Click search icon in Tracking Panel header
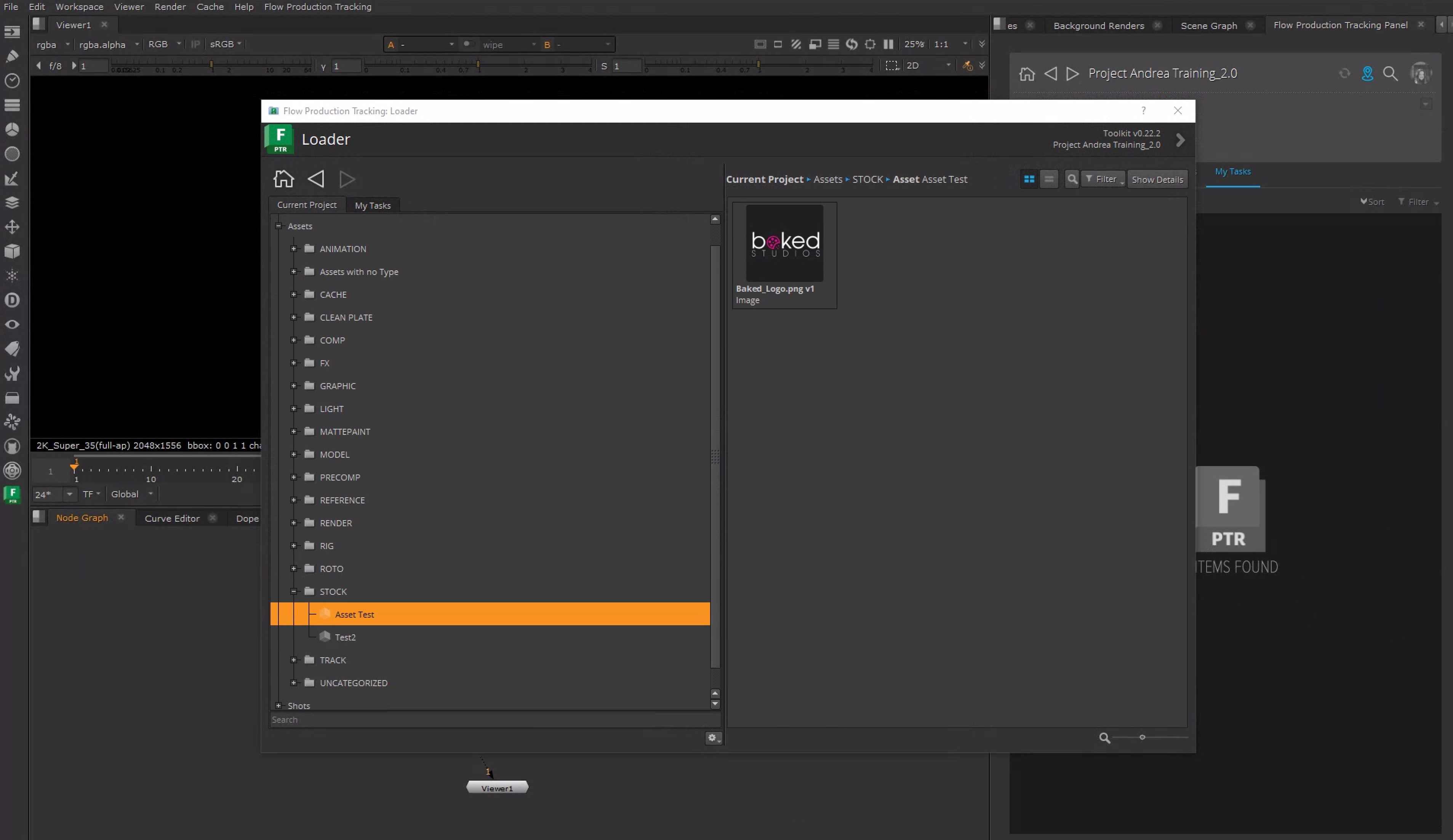Viewport: 1453px width, 840px height. (x=1390, y=74)
